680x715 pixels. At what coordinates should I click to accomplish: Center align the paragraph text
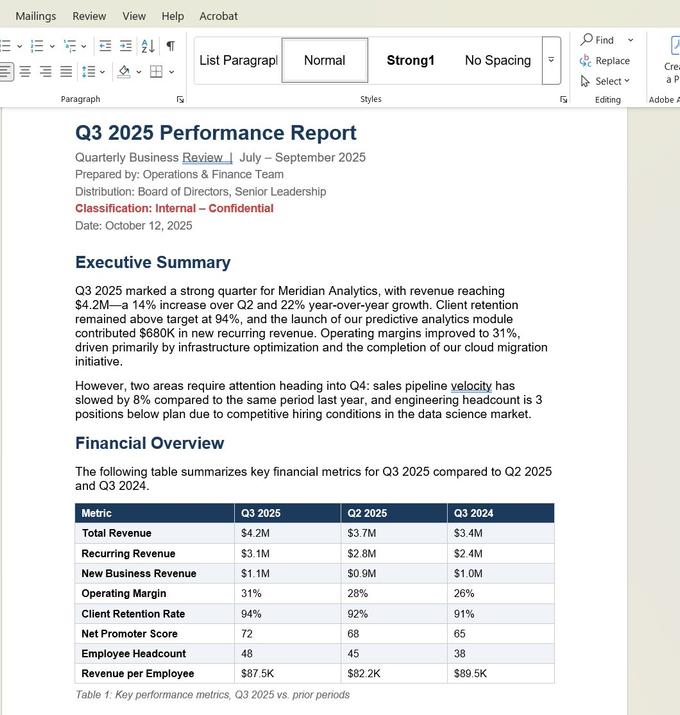pyautogui.click(x=25, y=72)
